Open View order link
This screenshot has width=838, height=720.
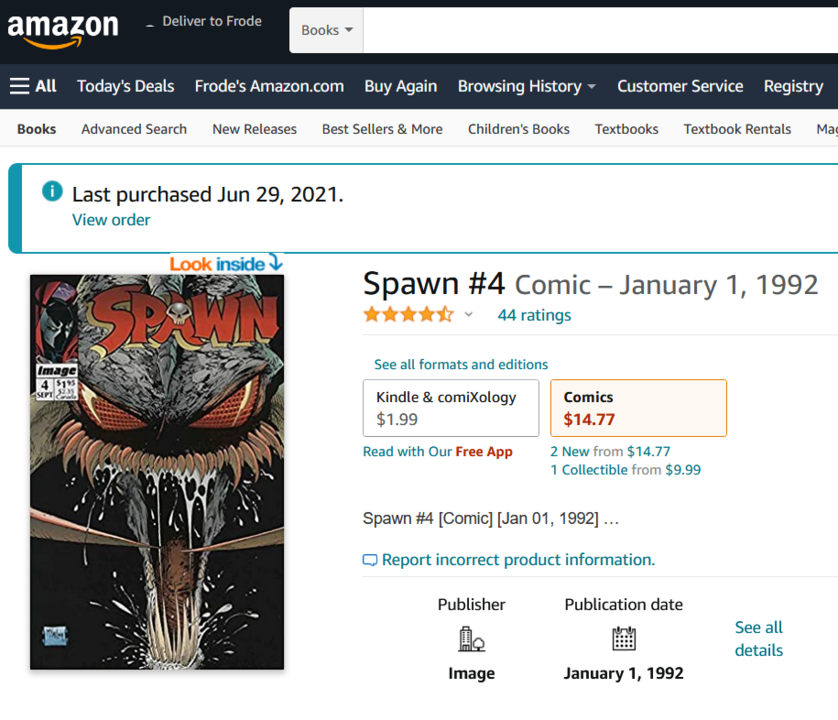coord(110,219)
